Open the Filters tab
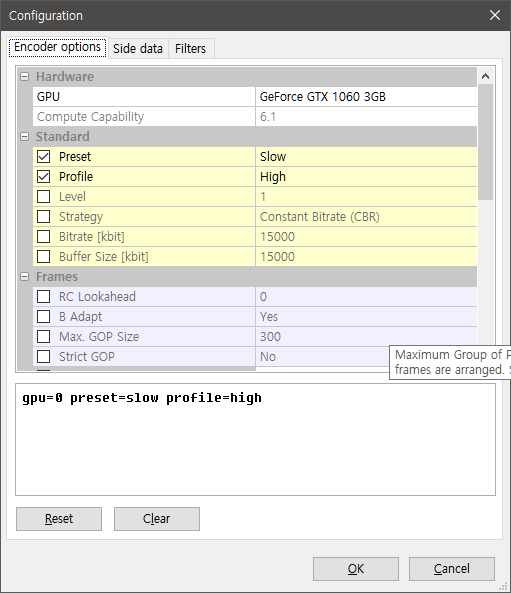The width and height of the screenshot is (511, 593). [x=191, y=49]
